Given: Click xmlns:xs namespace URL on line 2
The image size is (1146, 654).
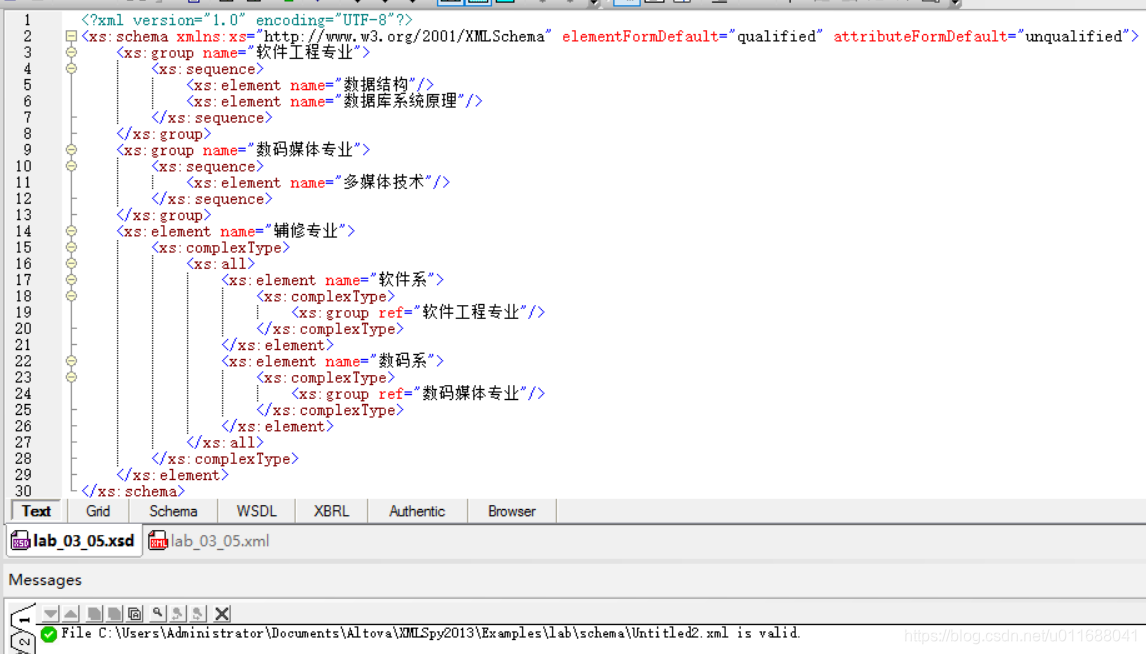Looking at the screenshot, I should [404, 36].
